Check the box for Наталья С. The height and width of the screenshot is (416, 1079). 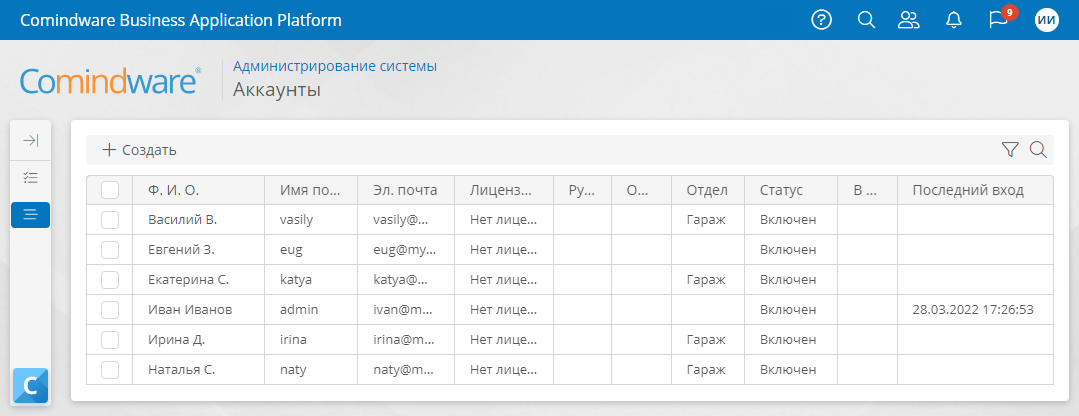click(x=110, y=369)
